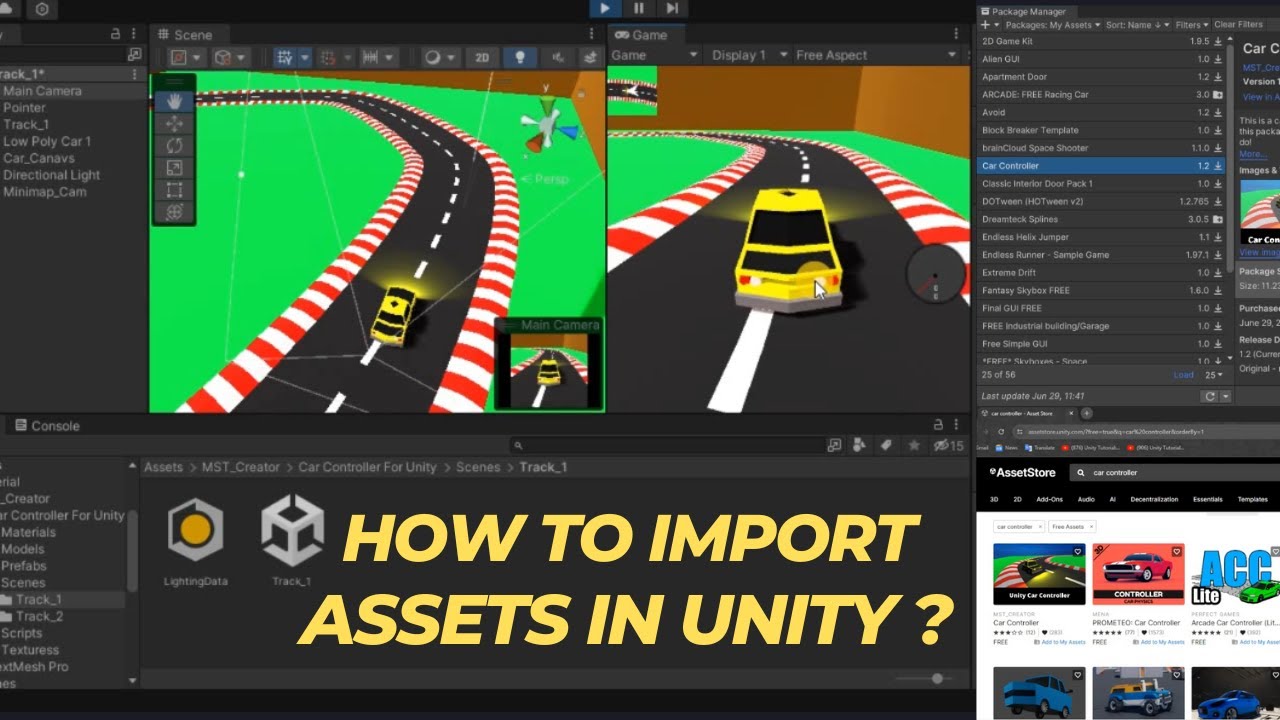
Task: Click the Asset Store search field
Action: 1174,472
